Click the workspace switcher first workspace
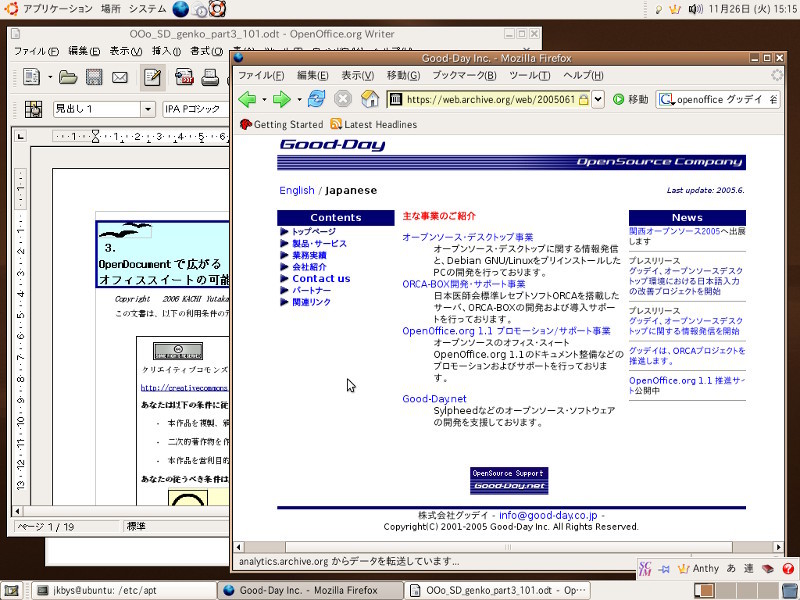This screenshot has height=600, width=800. click(704, 590)
